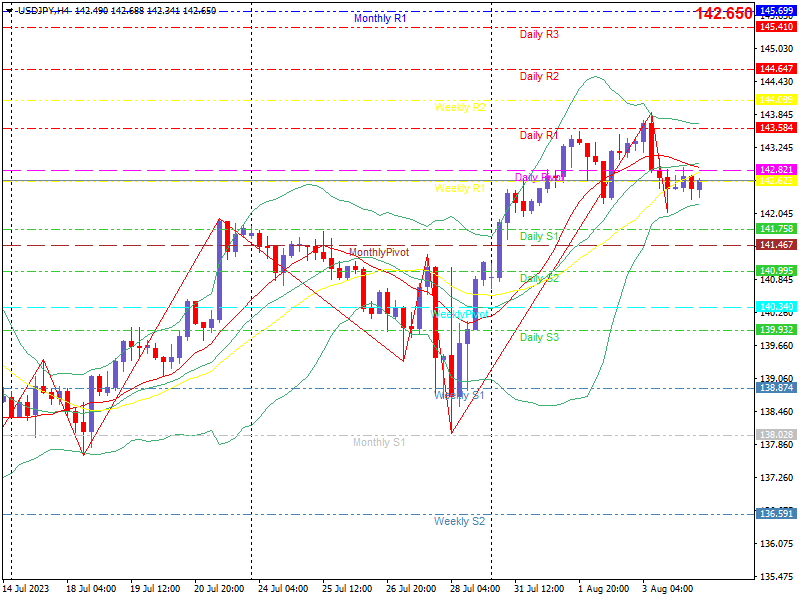Select the Weekly R2 yellow label

click(460, 107)
